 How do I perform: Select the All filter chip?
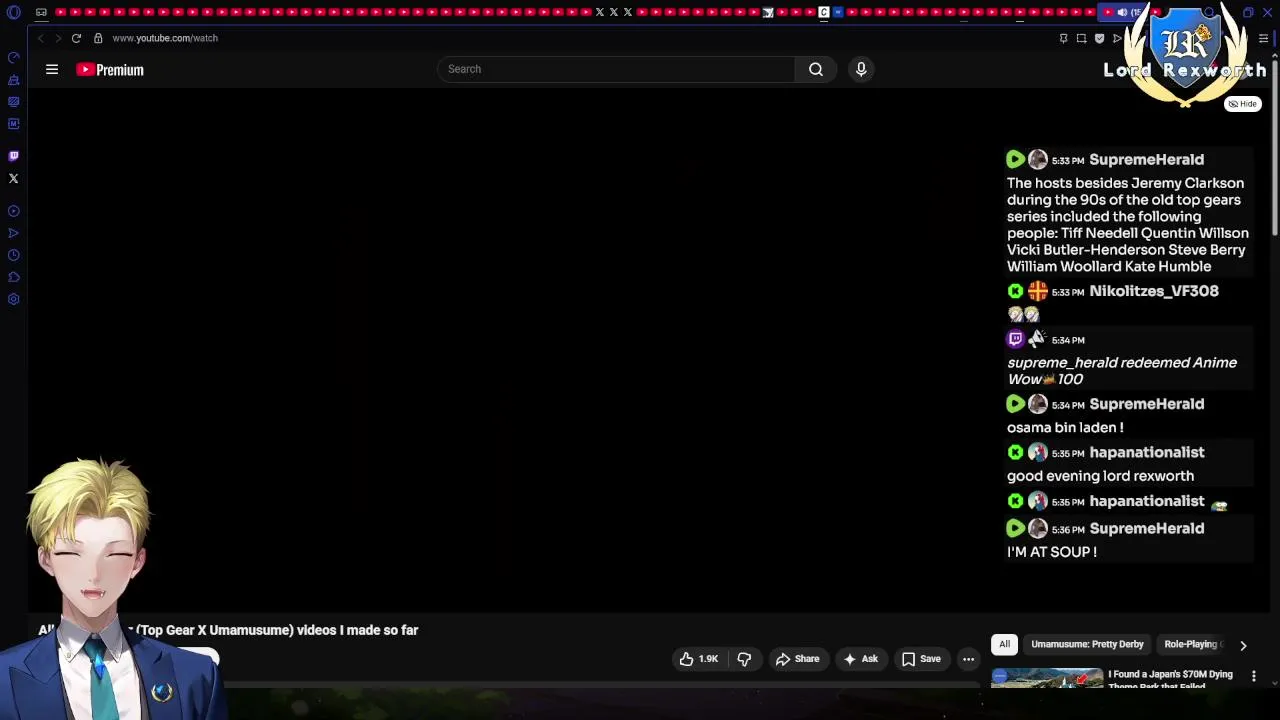[x=1004, y=645]
